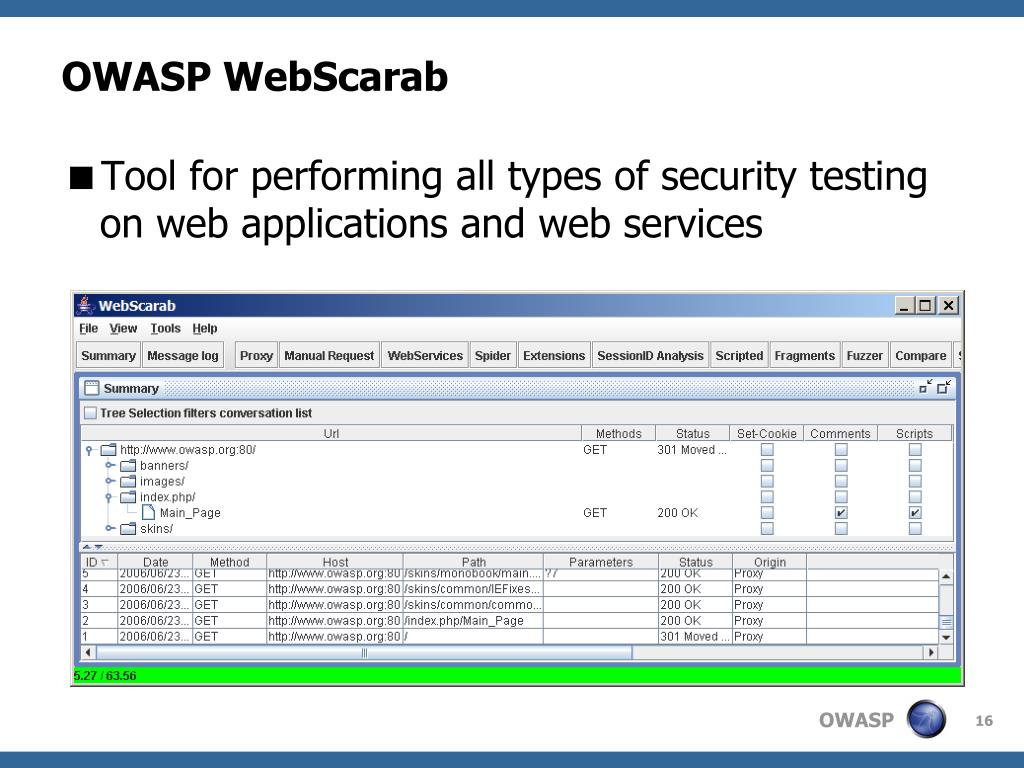Click horizontal scrollbar left arrow
Screen dimensions: 1024x768
click(x=88, y=652)
